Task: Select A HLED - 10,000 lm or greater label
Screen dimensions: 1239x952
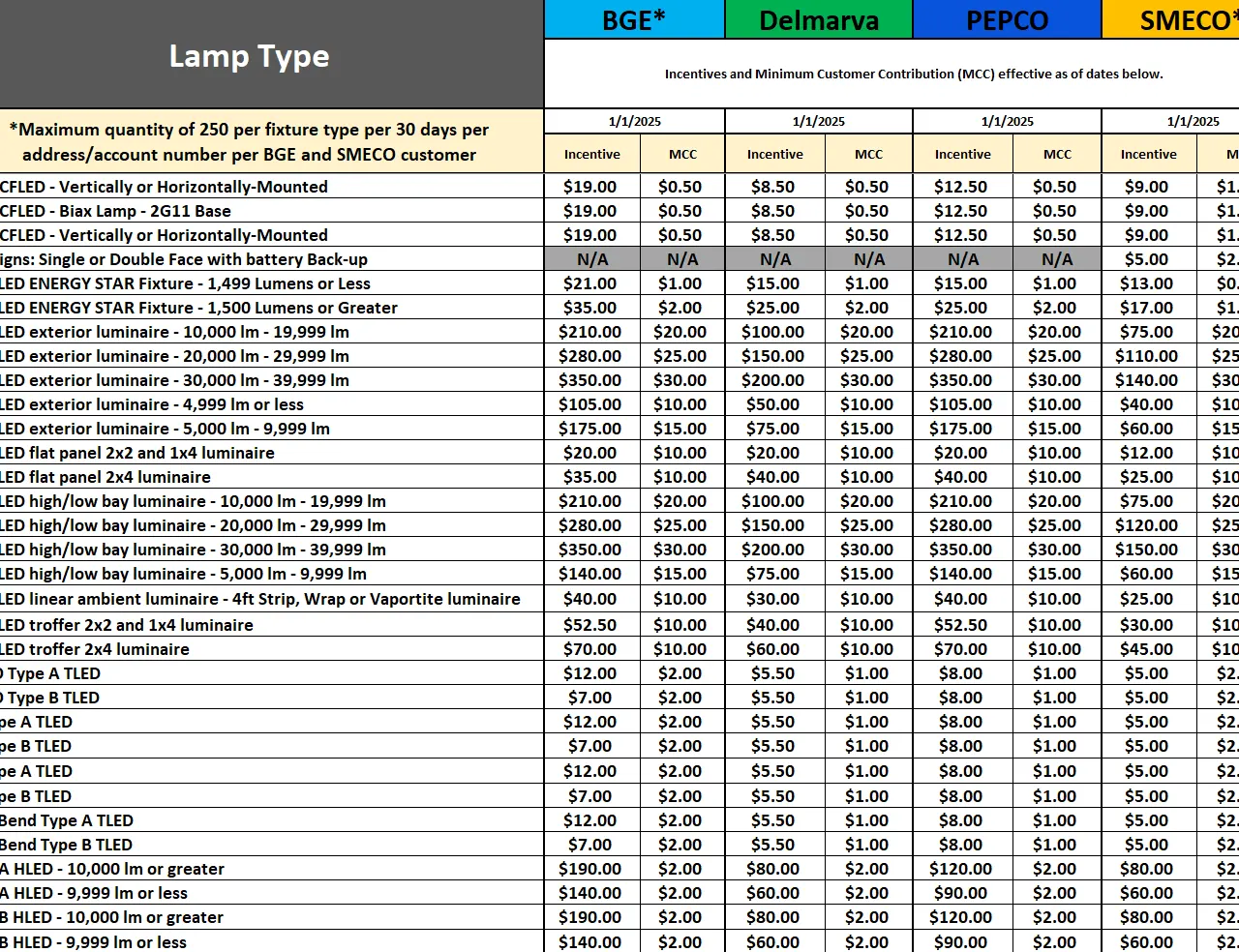Action: 112,869
